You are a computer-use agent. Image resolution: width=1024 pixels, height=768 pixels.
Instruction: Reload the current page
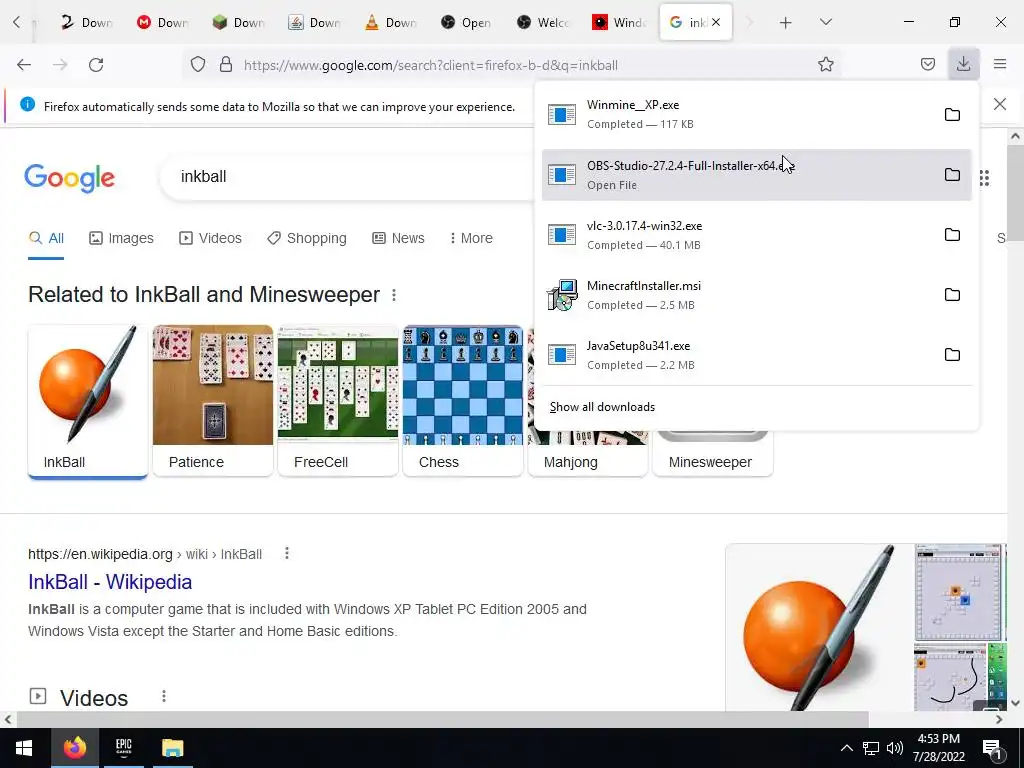coord(96,64)
